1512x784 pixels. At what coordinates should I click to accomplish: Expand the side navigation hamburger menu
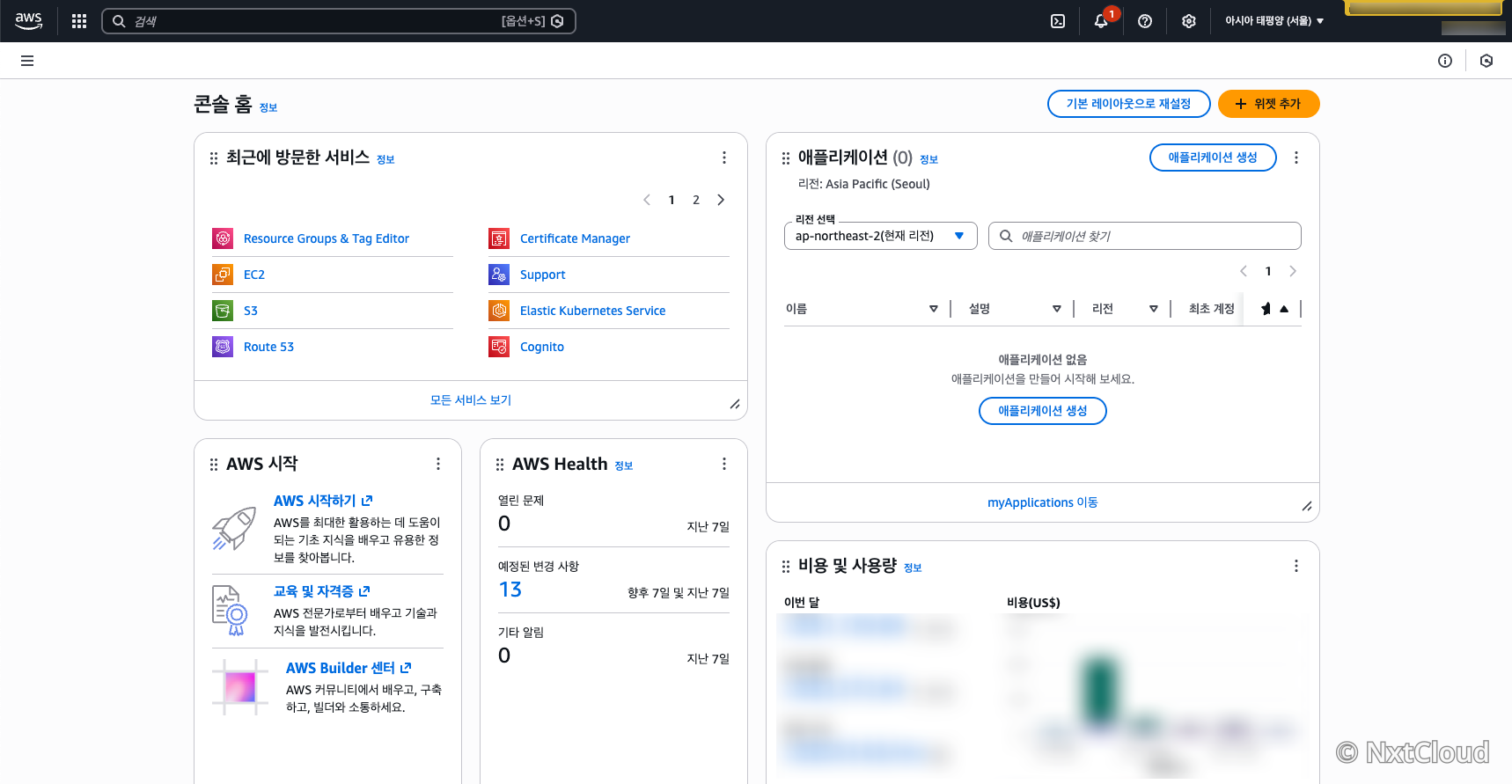click(27, 61)
